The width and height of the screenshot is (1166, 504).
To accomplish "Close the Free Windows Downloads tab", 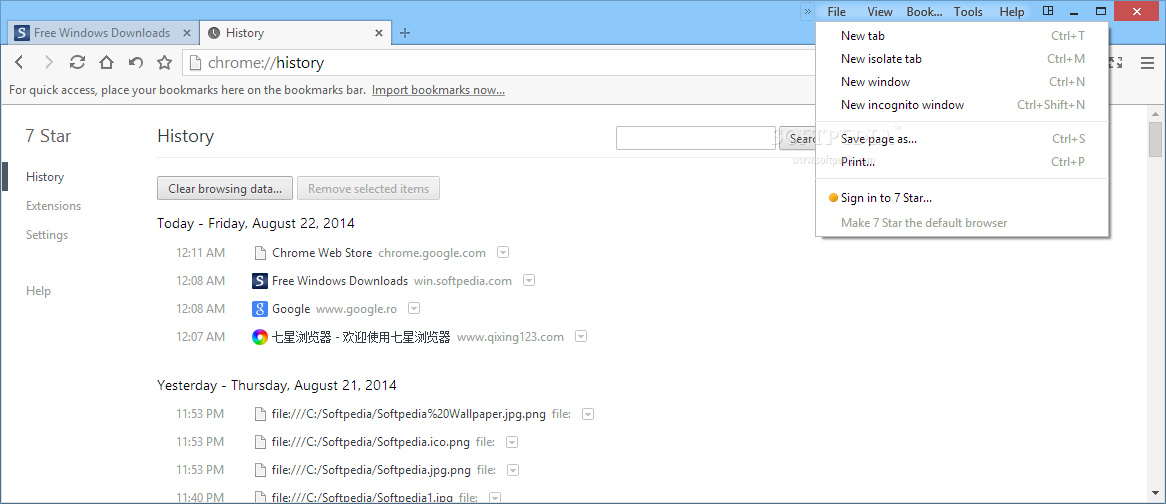I will pos(187,33).
